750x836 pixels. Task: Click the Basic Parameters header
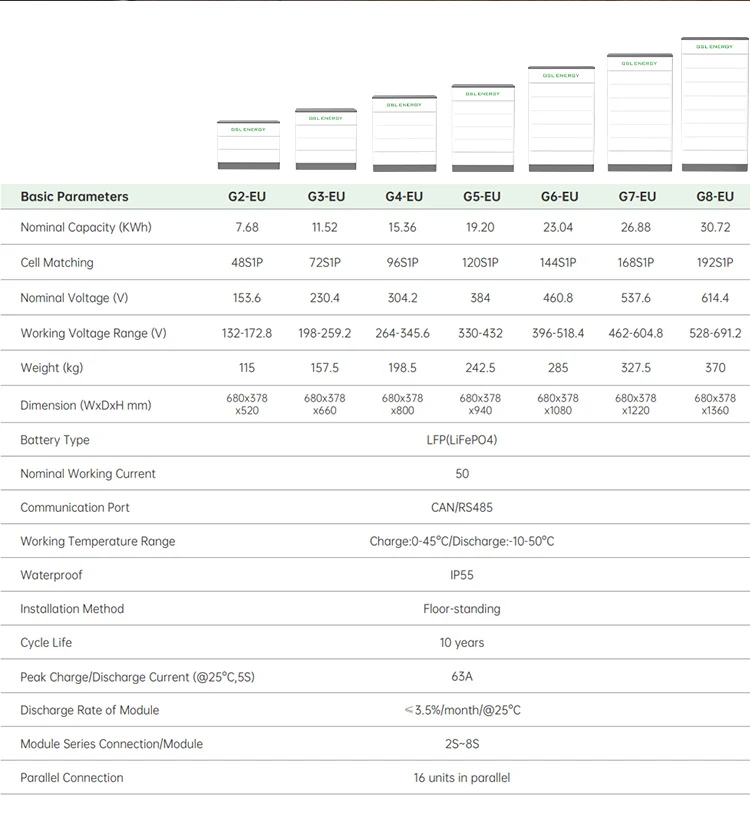pos(75,197)
